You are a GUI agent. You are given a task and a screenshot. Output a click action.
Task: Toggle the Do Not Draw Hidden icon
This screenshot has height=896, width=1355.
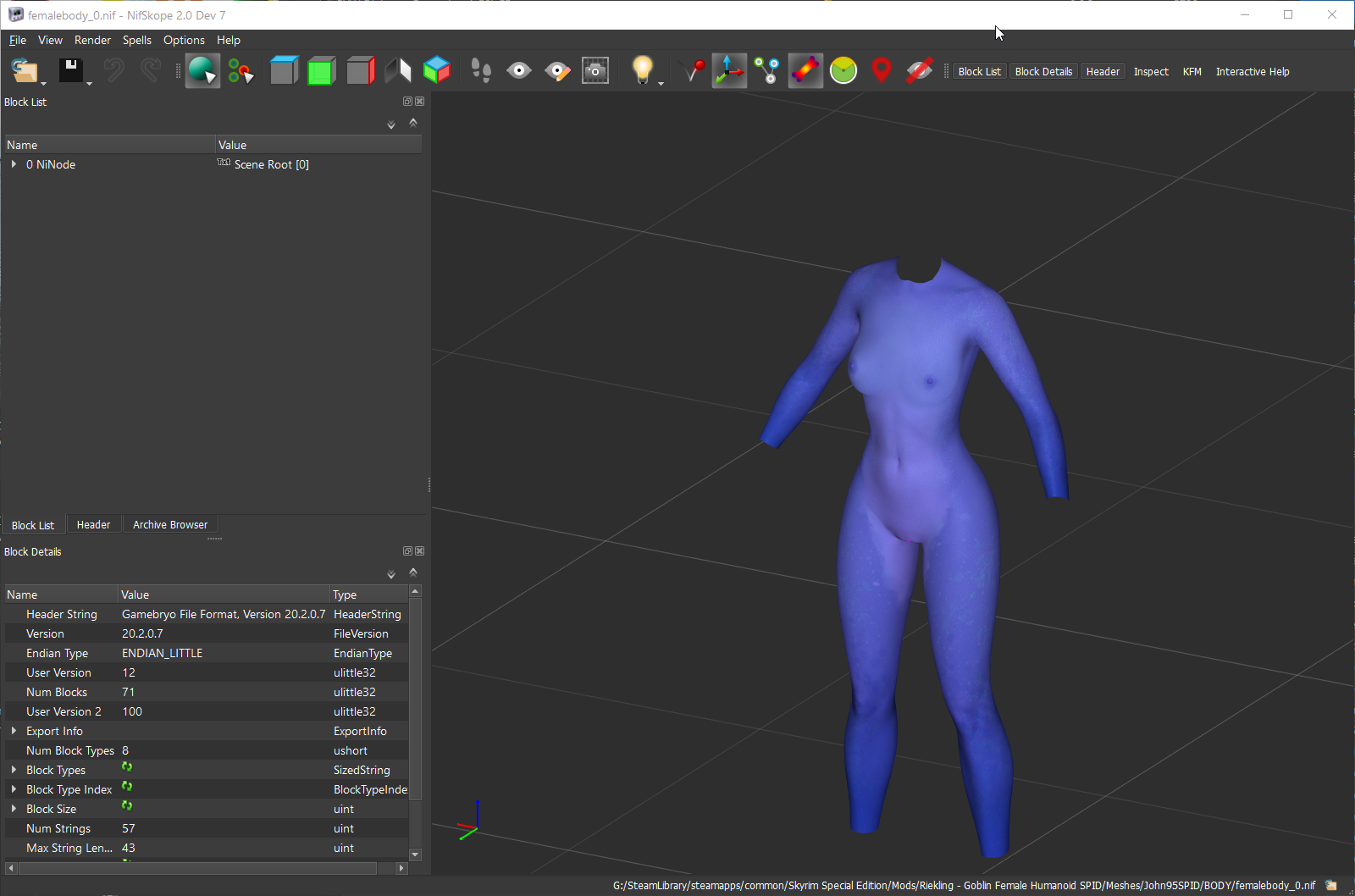[919, 71]
